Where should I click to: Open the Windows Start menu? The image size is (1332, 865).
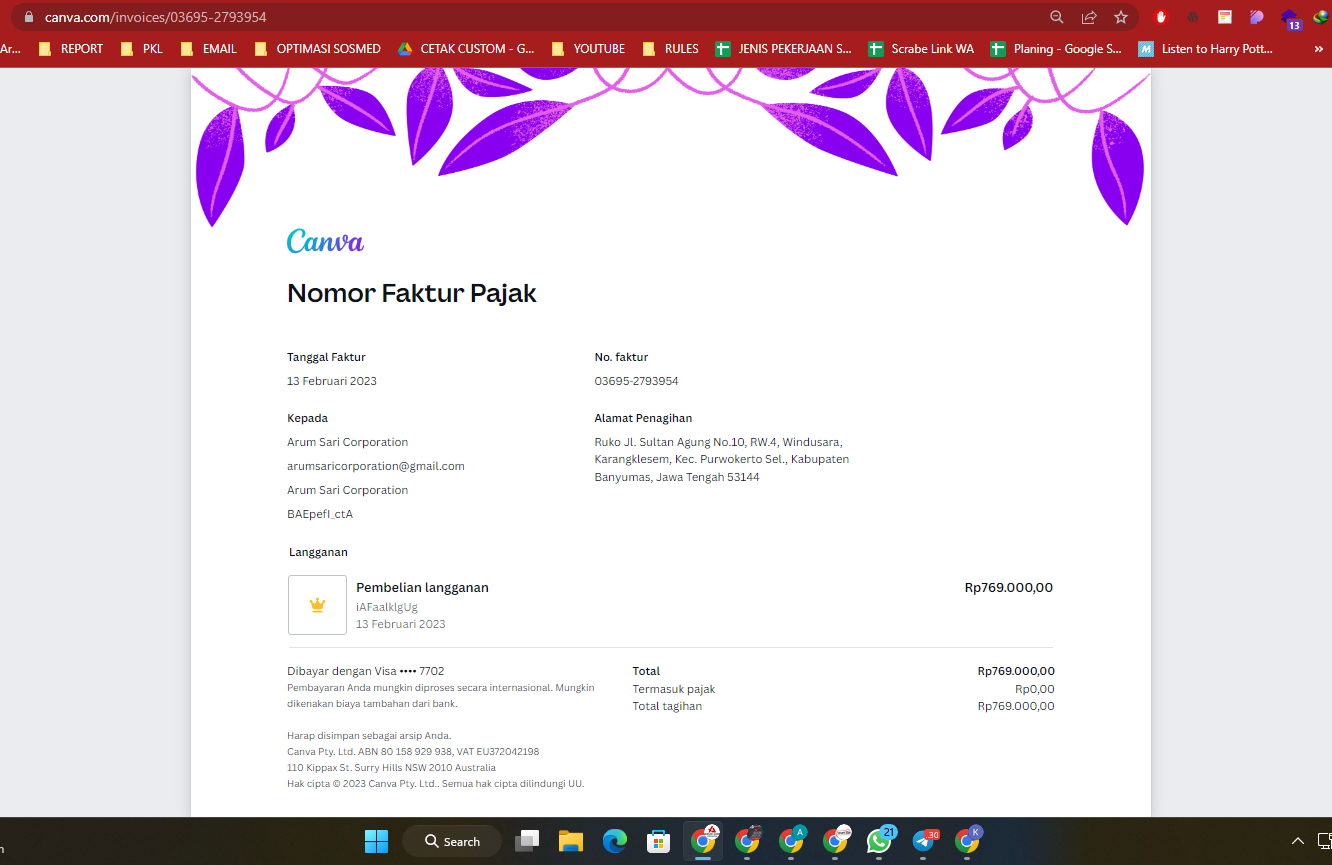coord(376,841)
